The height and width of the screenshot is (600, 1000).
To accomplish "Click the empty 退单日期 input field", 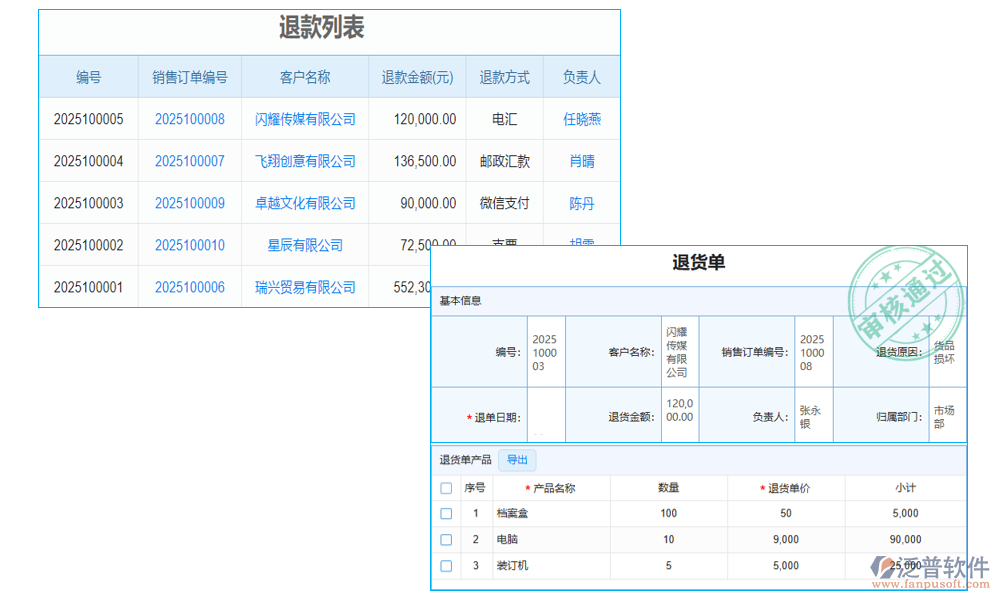I will (x=546, y=414).
